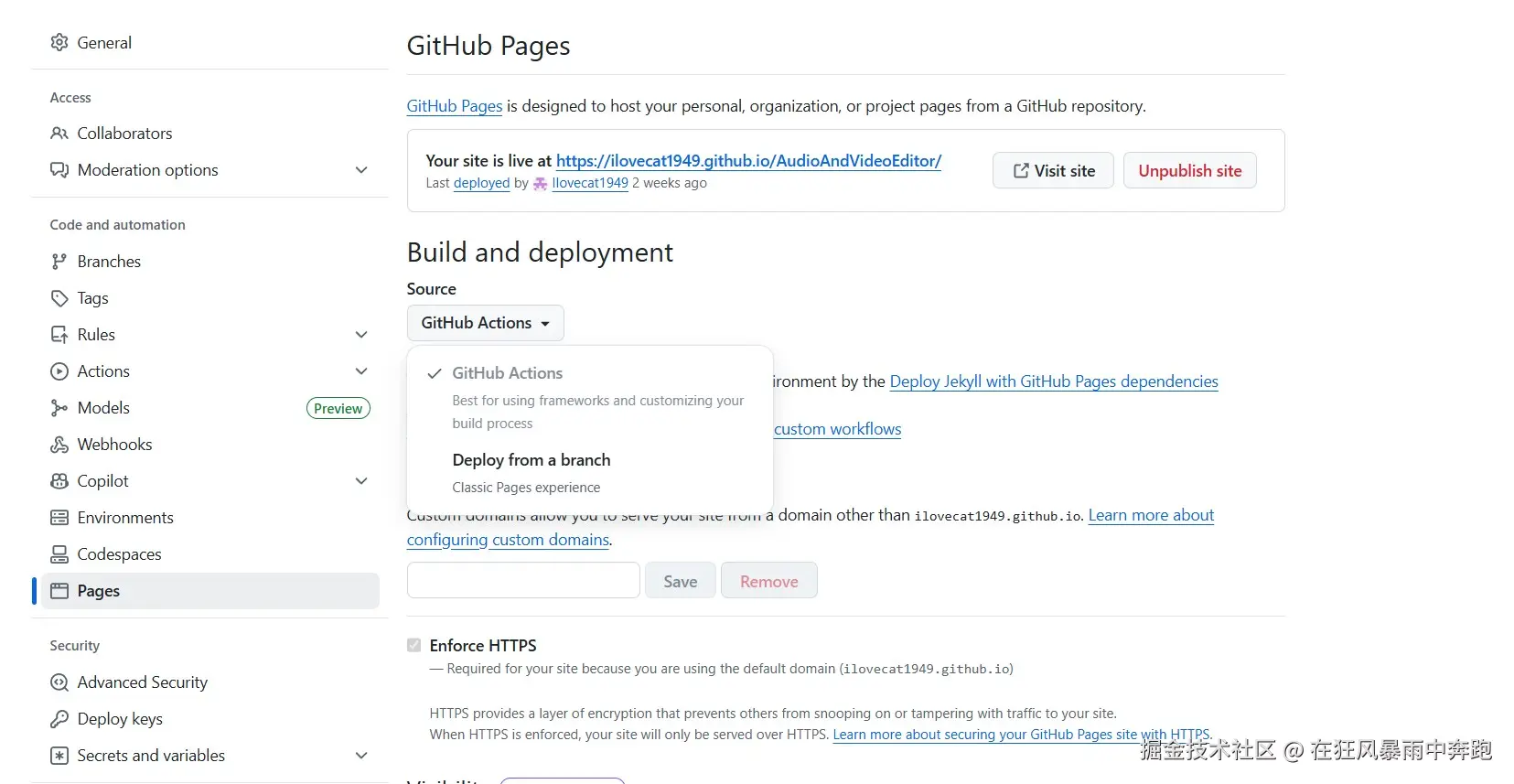
Task: Click the external link icon on Visit site
Action: pyautogui.click(x=1021, y=171)
